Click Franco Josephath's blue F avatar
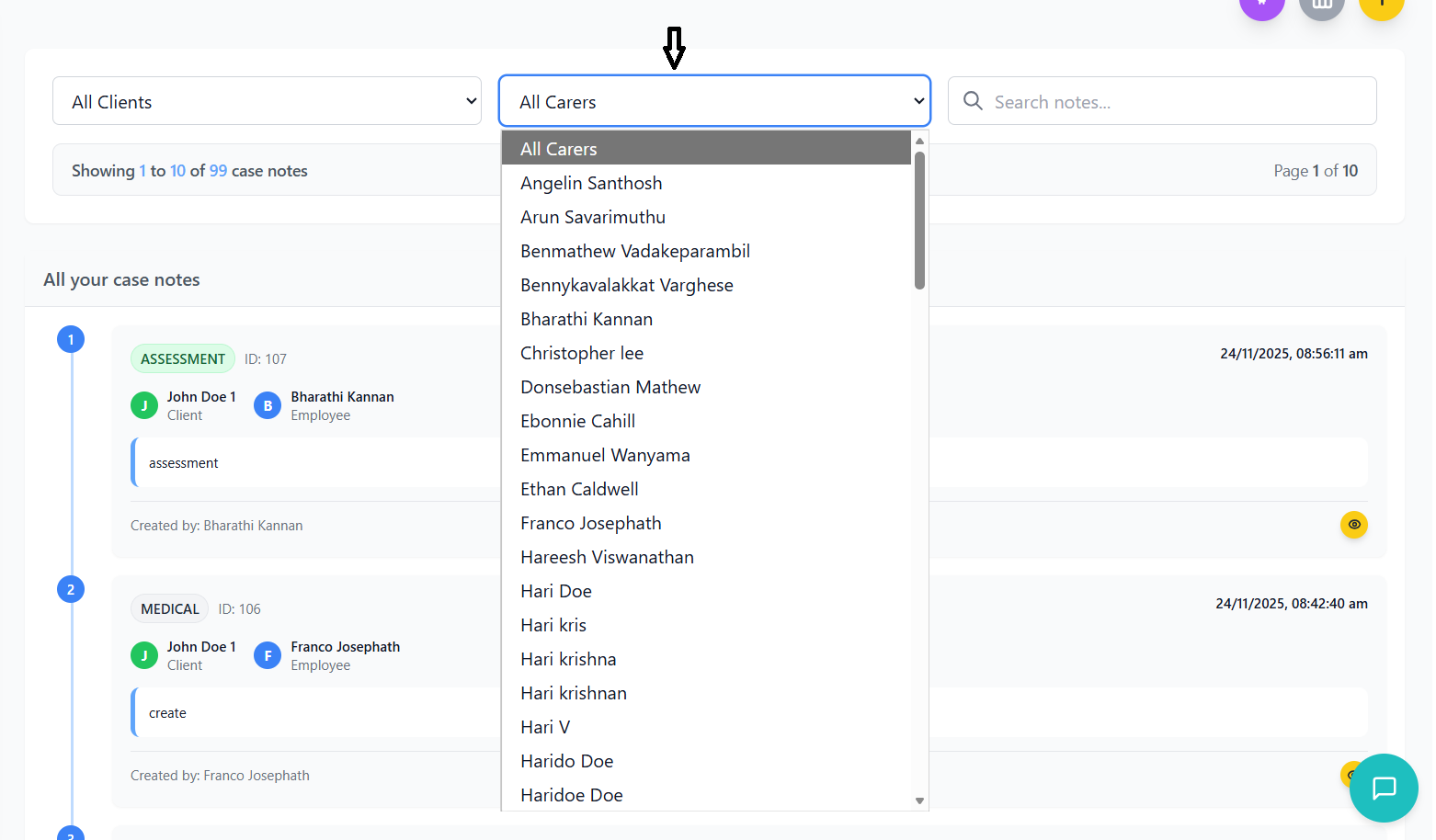Image resolution: width=1436 pixels, height=840 pixels. [x=268, y=655]
